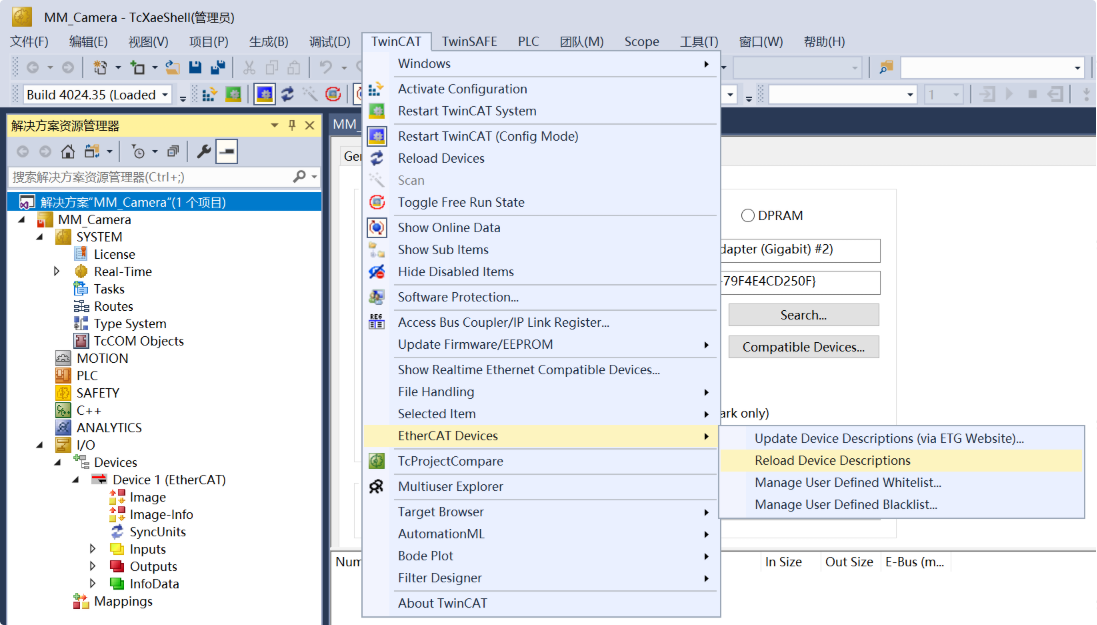The image size is (1097, 625).
Task: Click Restart TwinCAT Config Mode menu icon
Action: click(x=376, y=136)
